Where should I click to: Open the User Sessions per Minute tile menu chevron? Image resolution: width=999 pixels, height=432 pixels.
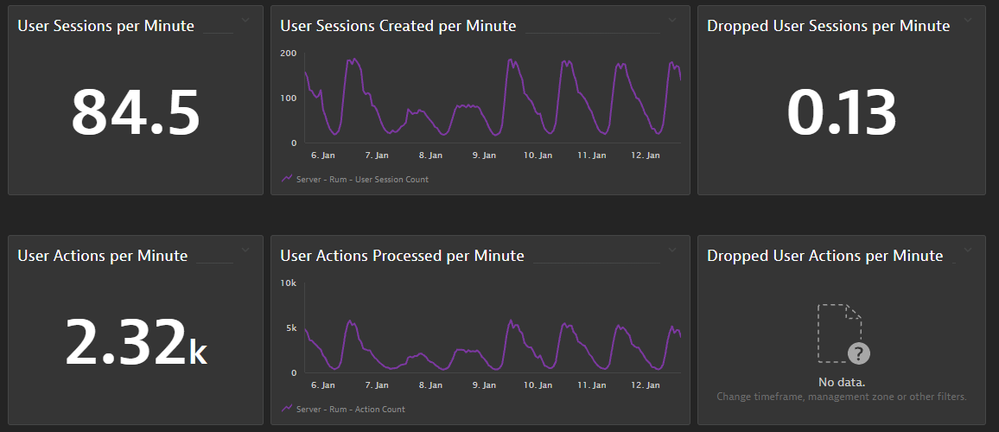(x=247, y=20)
